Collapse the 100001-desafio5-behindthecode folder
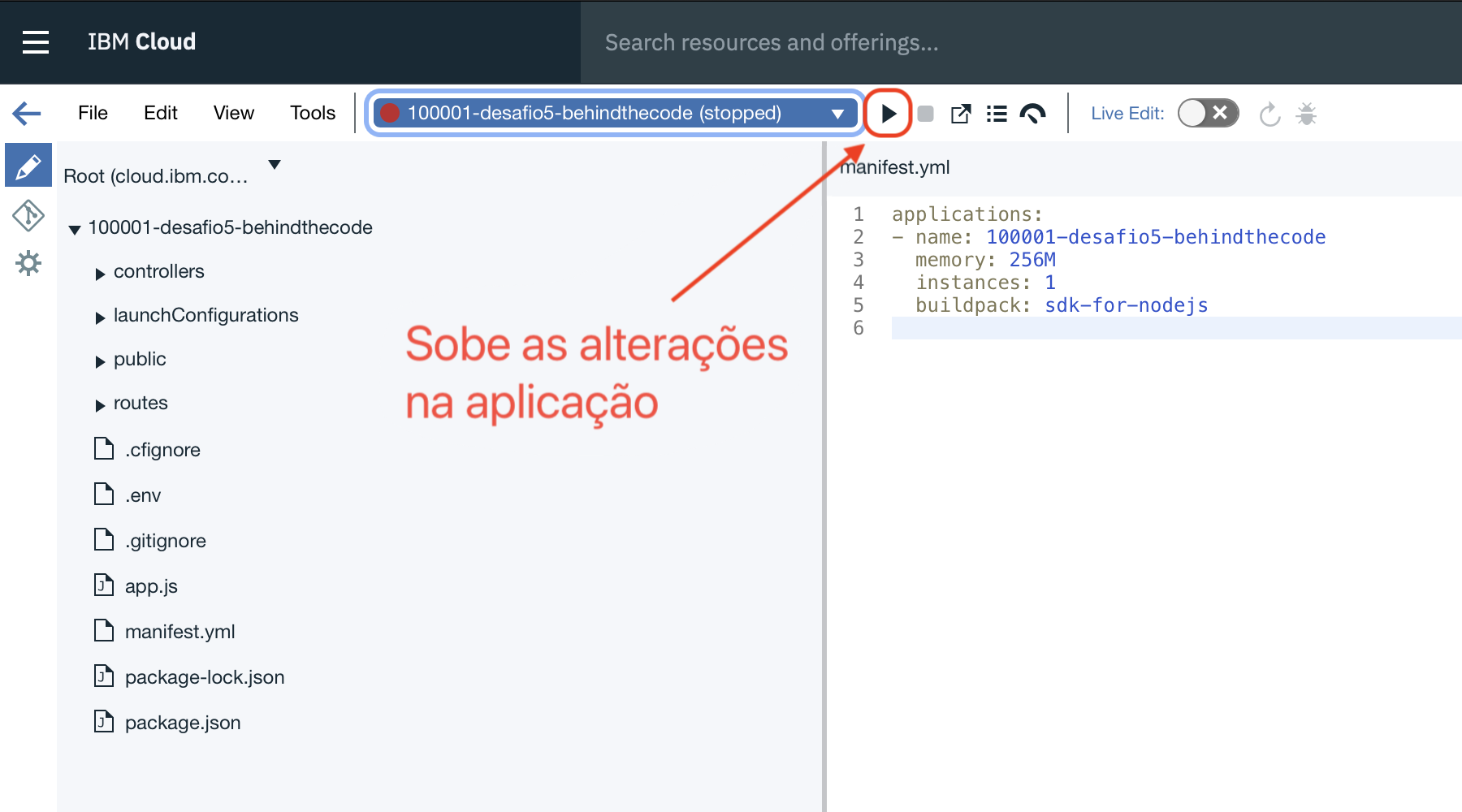This screenshot has height=812, width=1462. 75,230
